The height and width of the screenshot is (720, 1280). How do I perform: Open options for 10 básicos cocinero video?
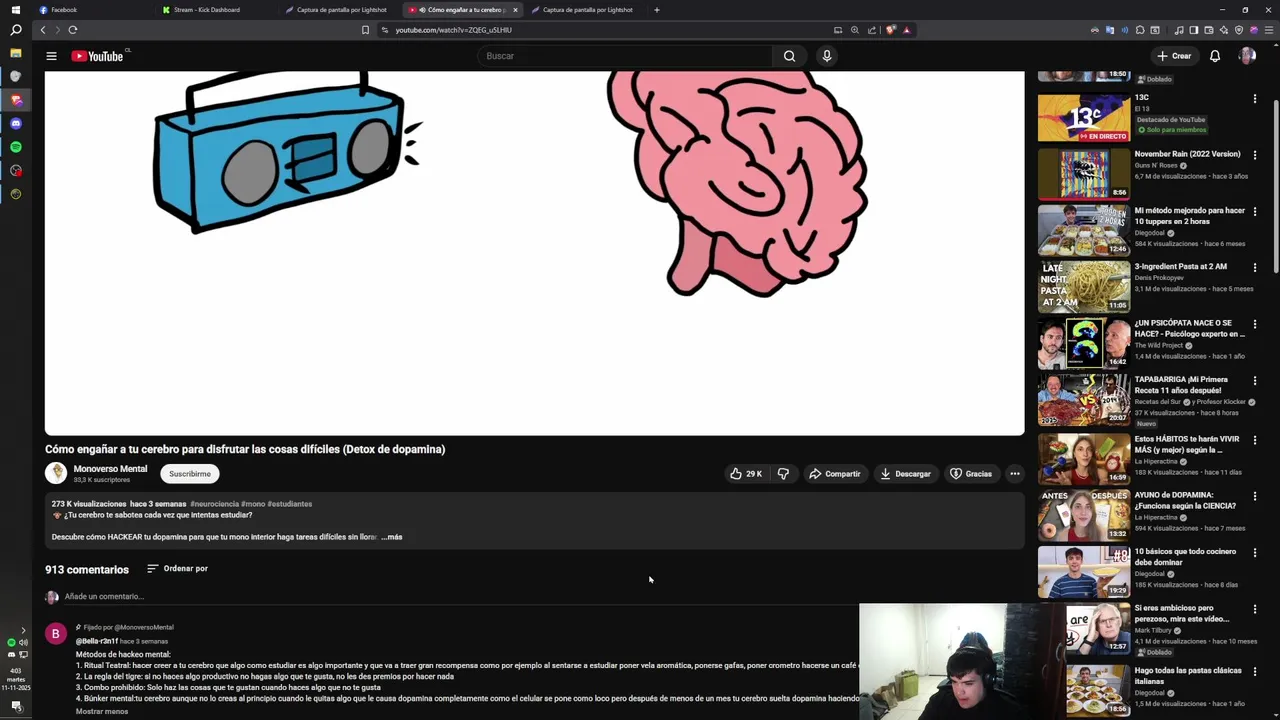click(x=1255, y=553)
